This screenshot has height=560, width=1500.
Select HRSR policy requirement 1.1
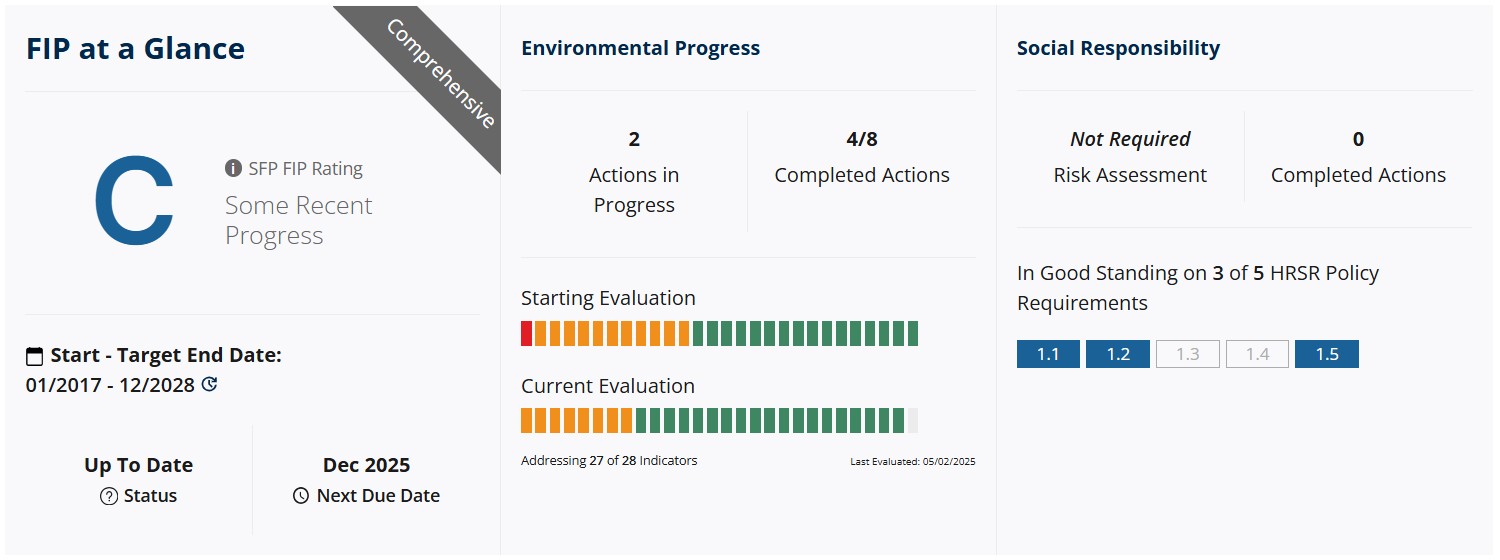tap(1048, 354)
